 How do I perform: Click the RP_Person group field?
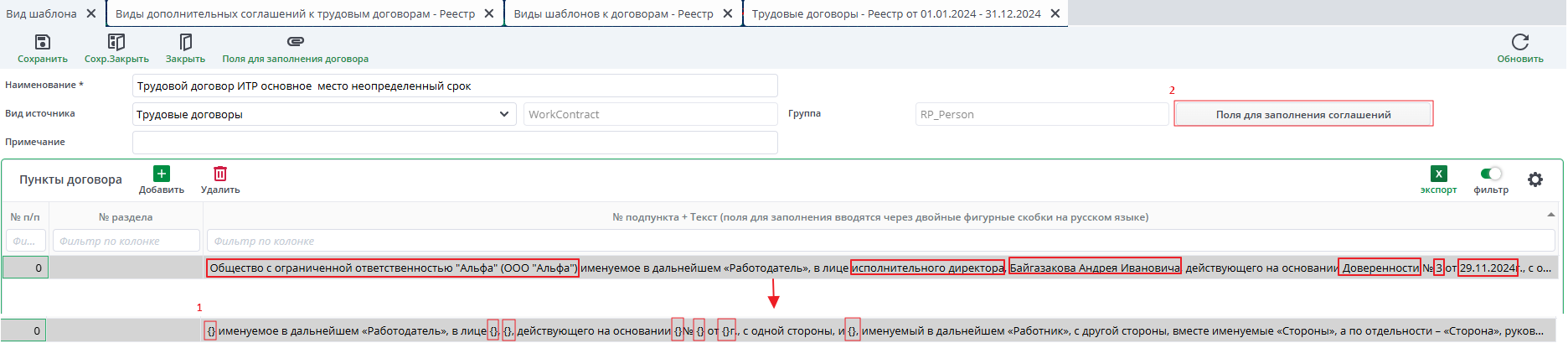pos(1042,114)
